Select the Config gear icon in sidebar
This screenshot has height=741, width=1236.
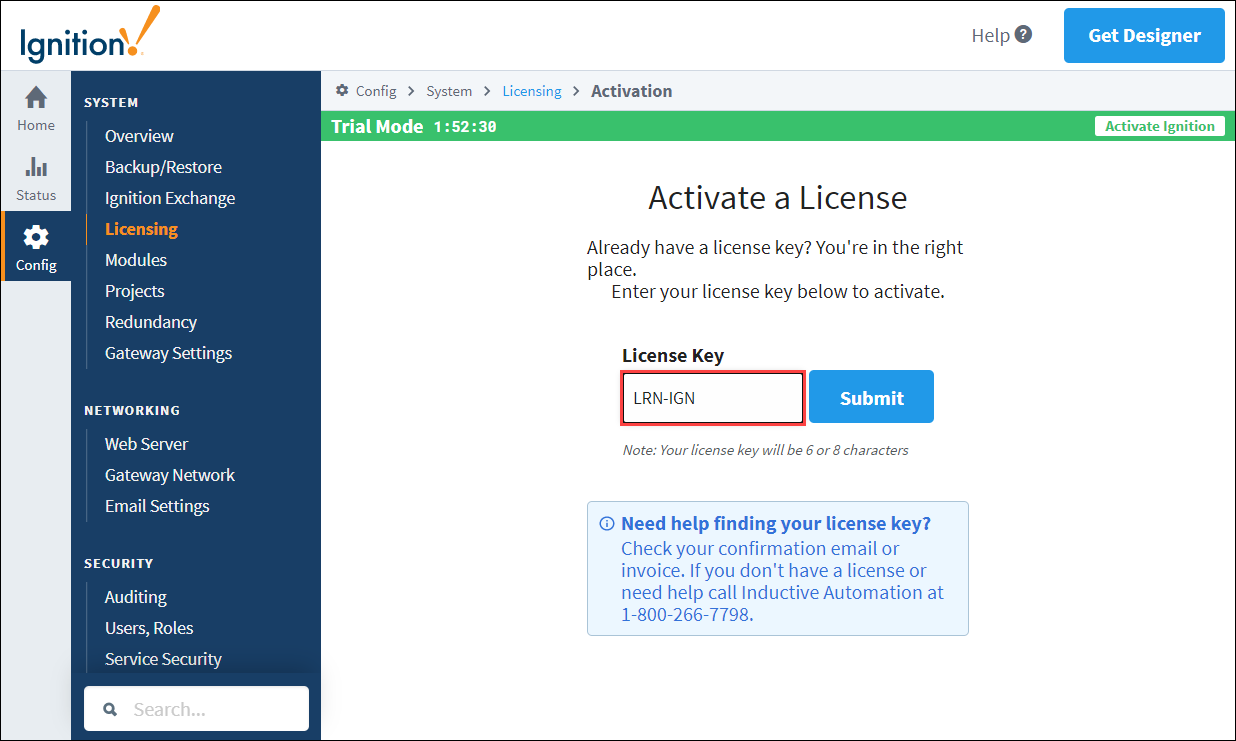click(36, 237)
